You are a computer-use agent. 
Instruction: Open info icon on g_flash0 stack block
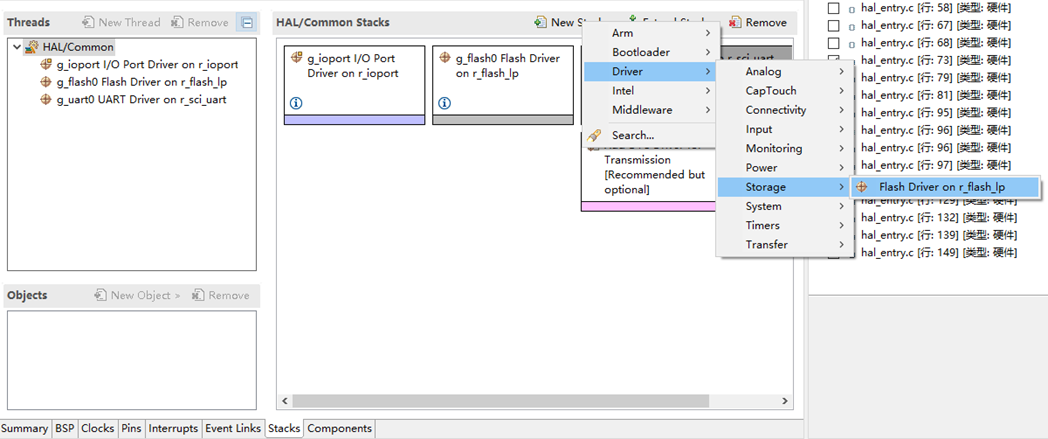tap(445, 103)
